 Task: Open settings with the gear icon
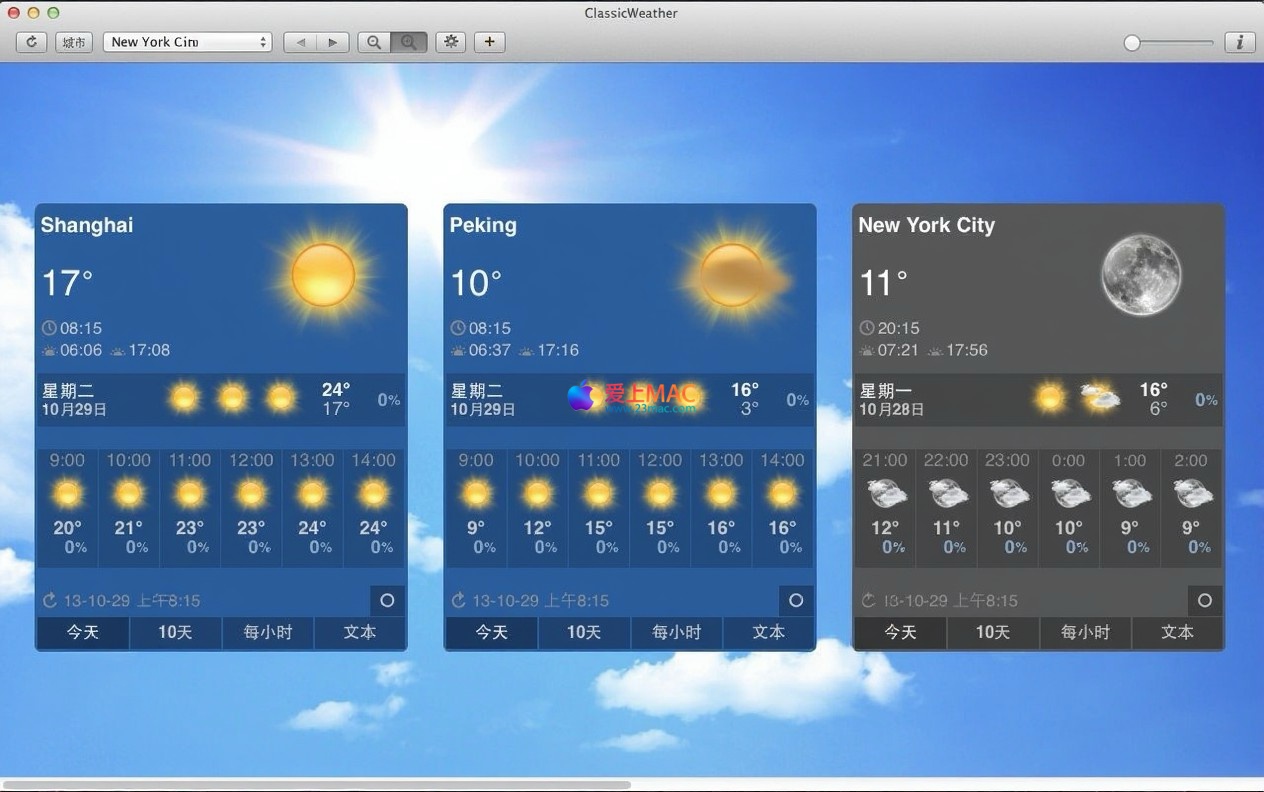coord(451,42)
